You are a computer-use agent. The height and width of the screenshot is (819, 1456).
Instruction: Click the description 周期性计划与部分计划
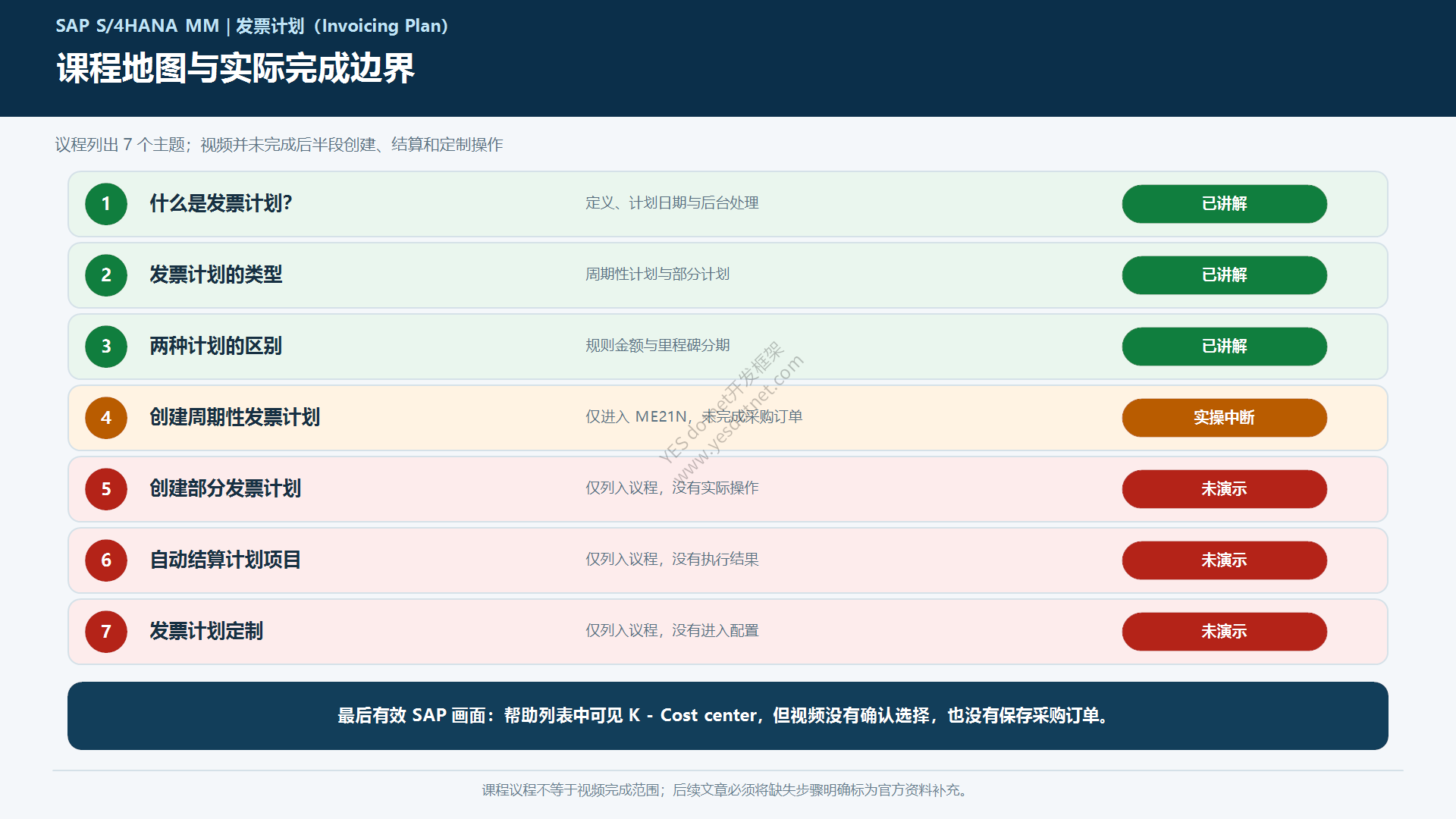(657, 274)
